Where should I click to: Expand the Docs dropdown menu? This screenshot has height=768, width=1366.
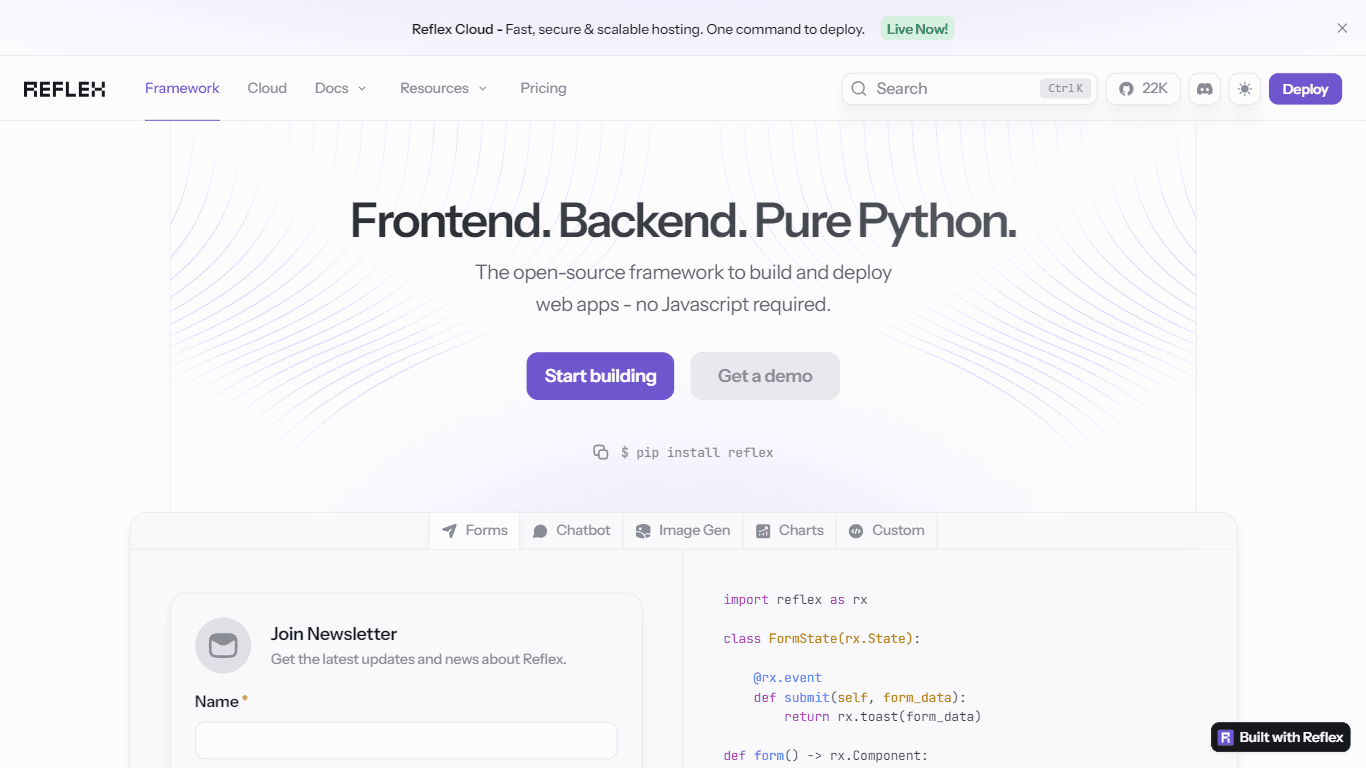pyautogui.click(x=341, y=88)
